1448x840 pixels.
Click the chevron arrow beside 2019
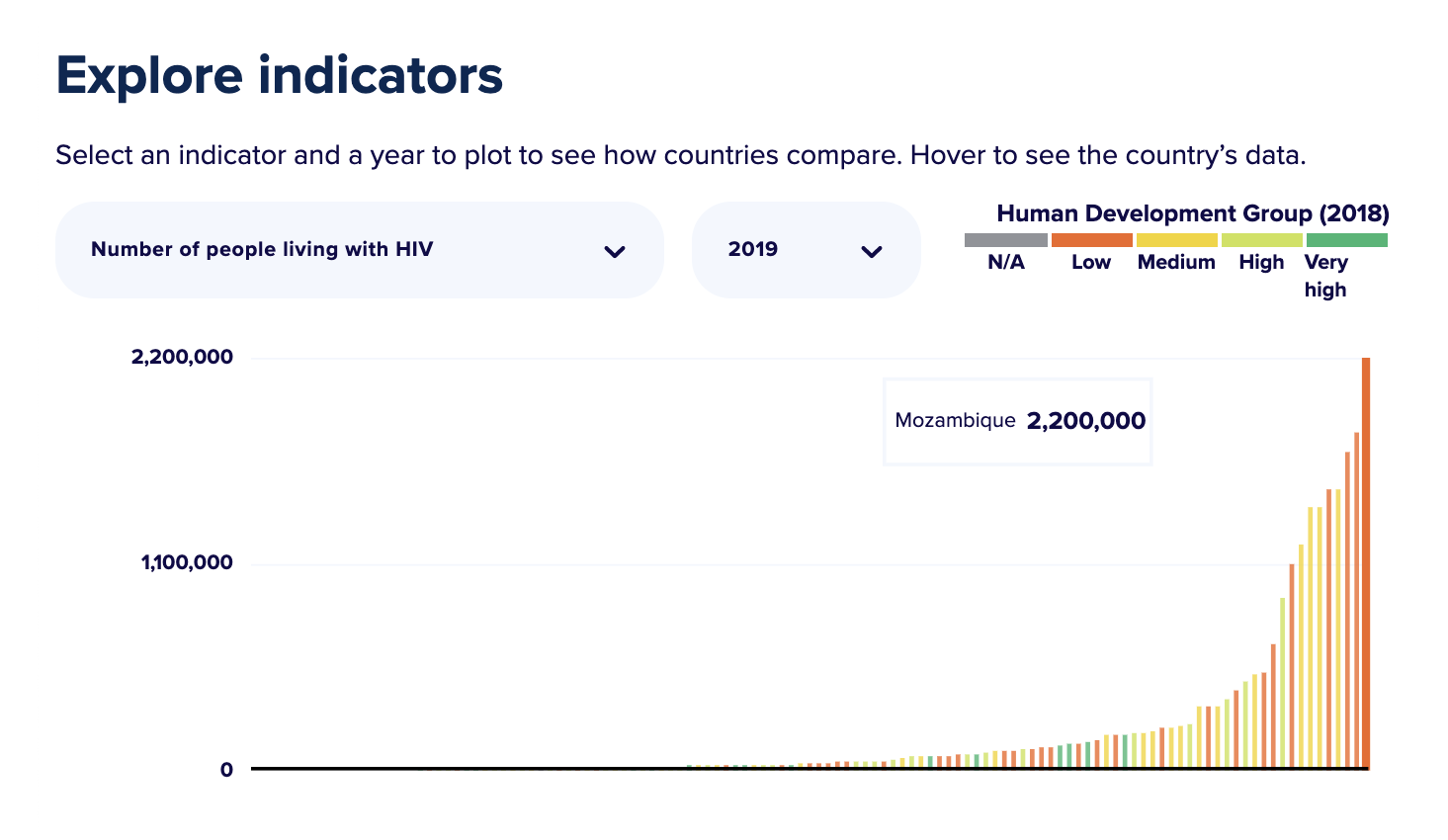pos(872,251)
